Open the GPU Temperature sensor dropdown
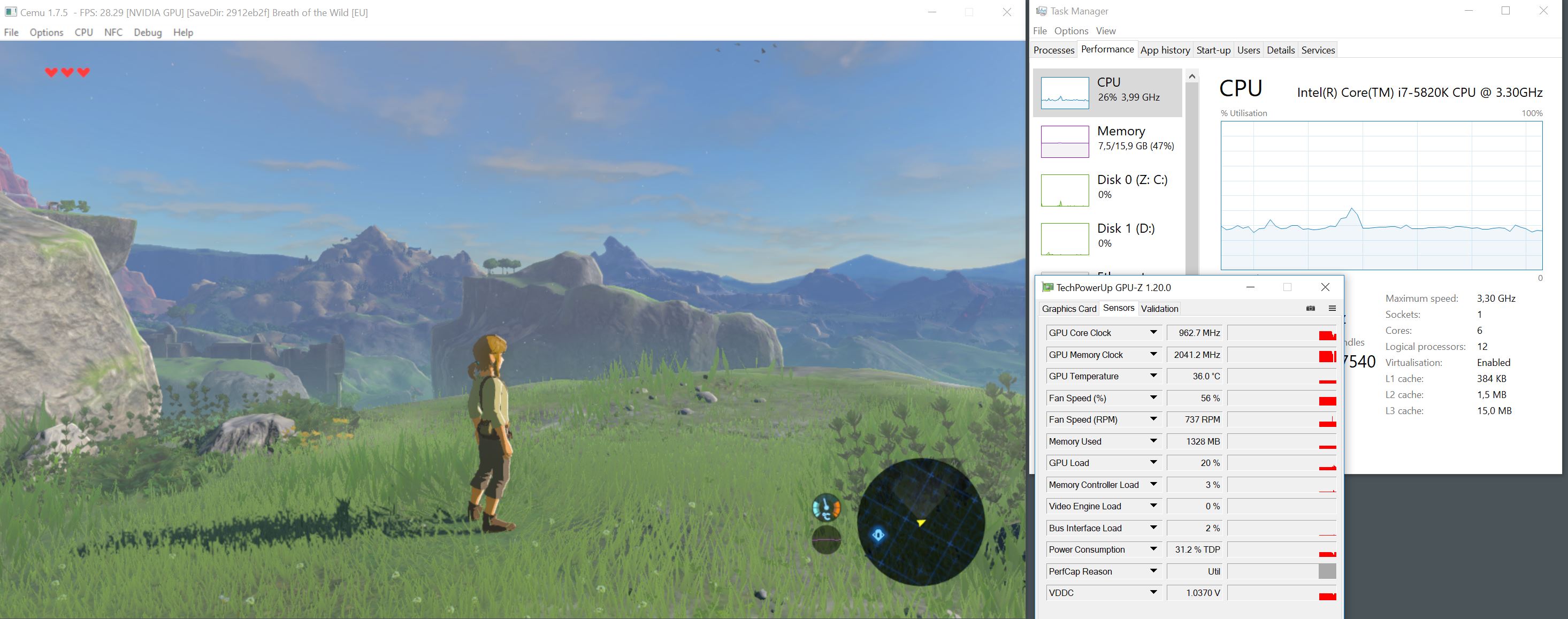This screenshot has width=1568, height=619. tap(1153, 376)
